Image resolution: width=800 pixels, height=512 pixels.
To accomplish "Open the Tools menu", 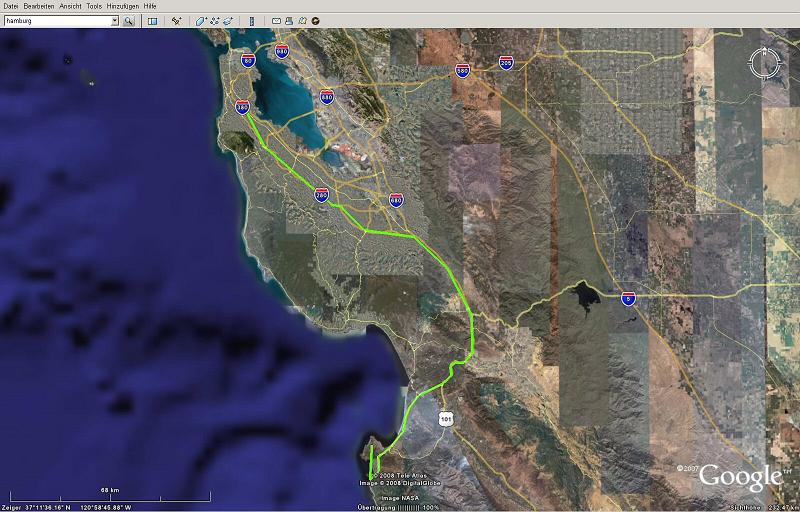I will tap(94, 6).
